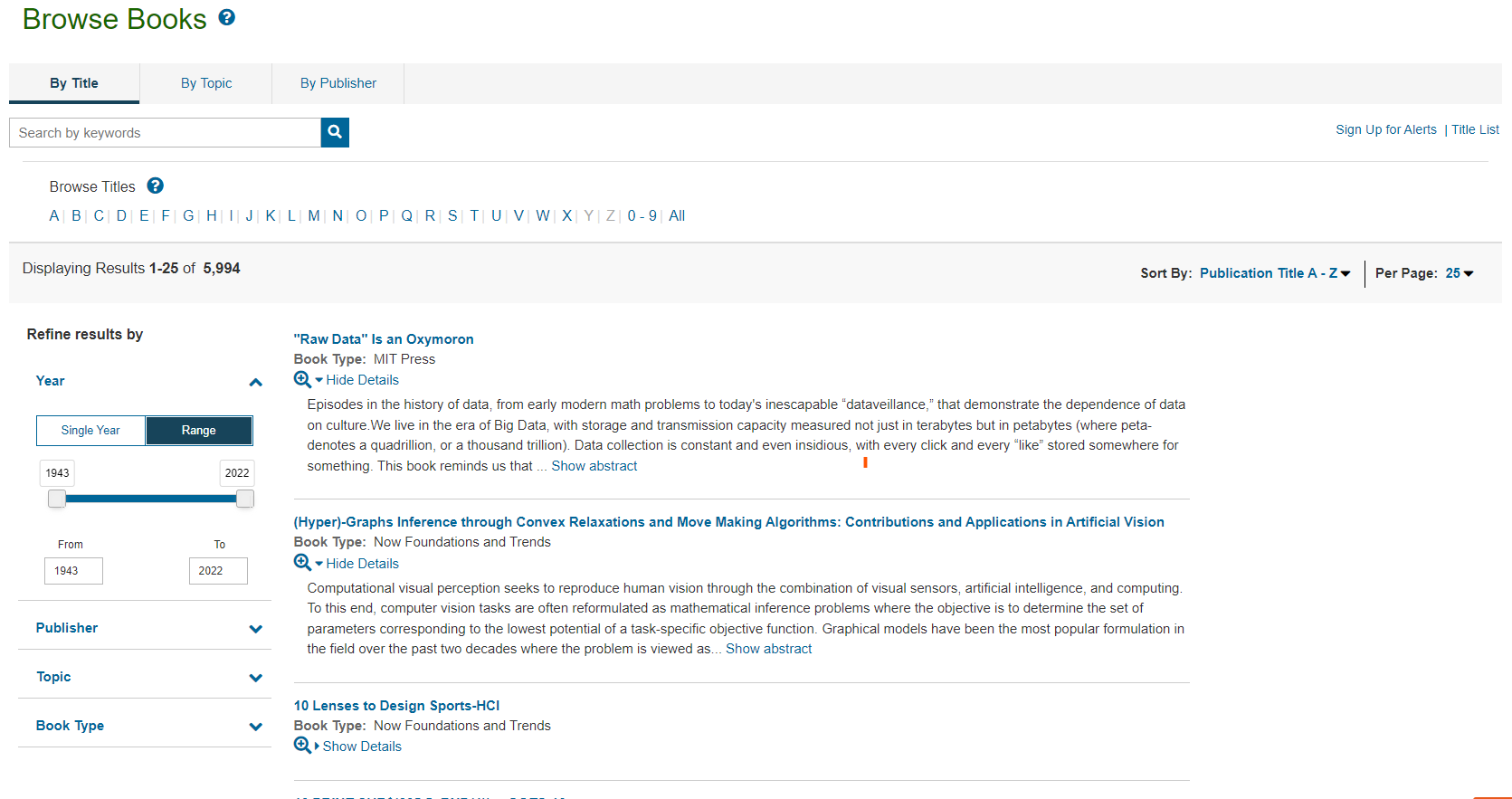Open help icon beside Browse Books
The image size is (1512, 799).
coord(227,17)
